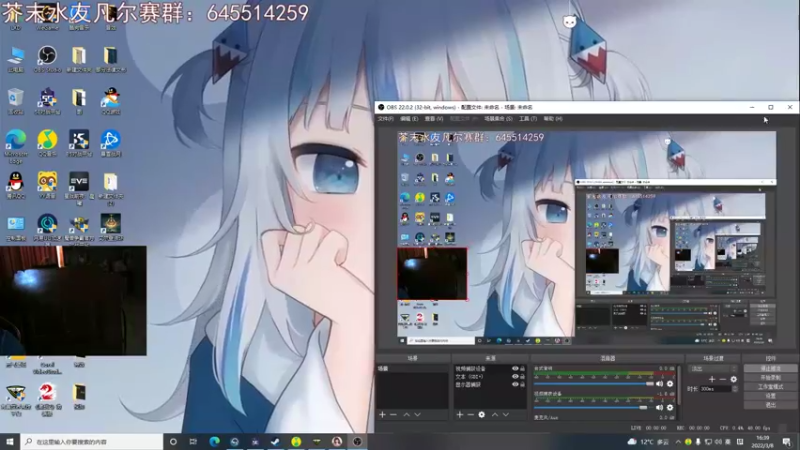Mute the second mixer audio channel
Screen dimensions: 800x450
tap(659, 407)
